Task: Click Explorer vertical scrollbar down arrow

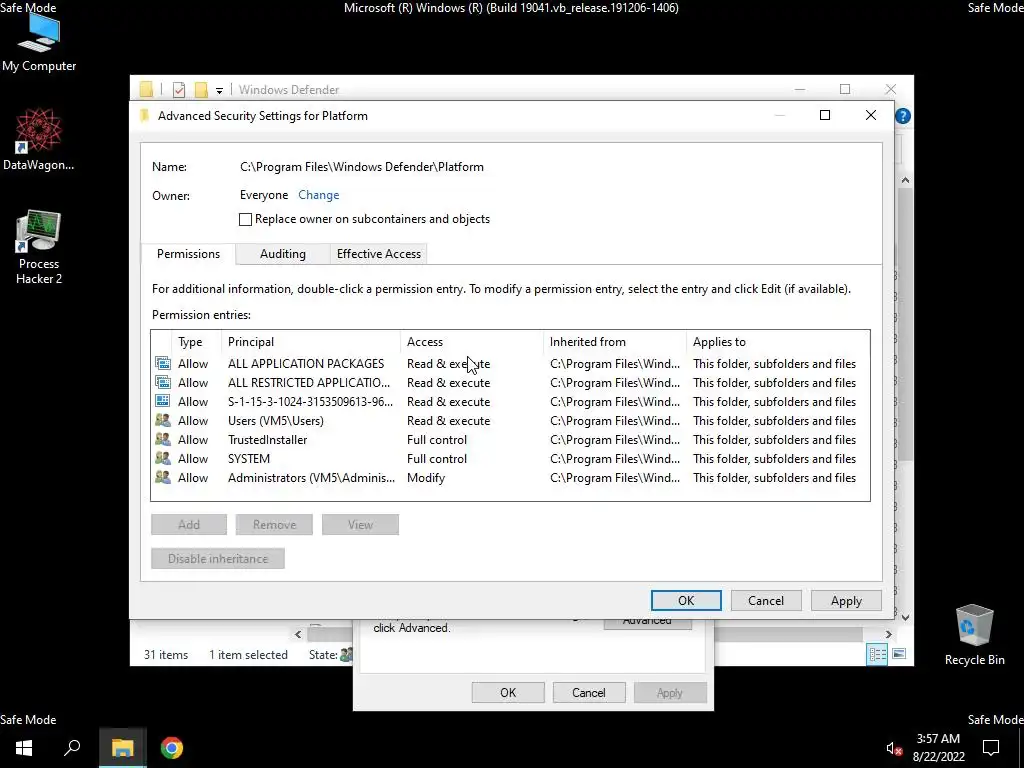Action: [x=905, y=617]
